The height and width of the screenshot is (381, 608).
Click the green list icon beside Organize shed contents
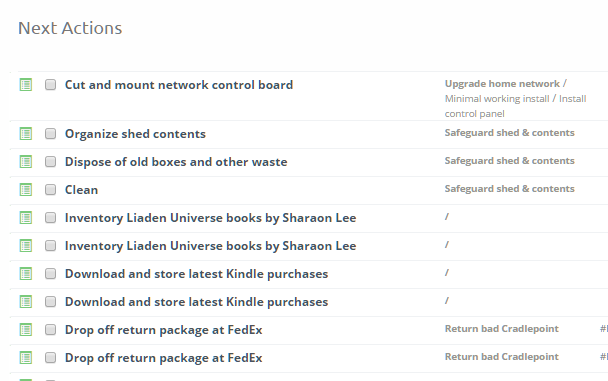pyautogui.click(x=26, y=134)
